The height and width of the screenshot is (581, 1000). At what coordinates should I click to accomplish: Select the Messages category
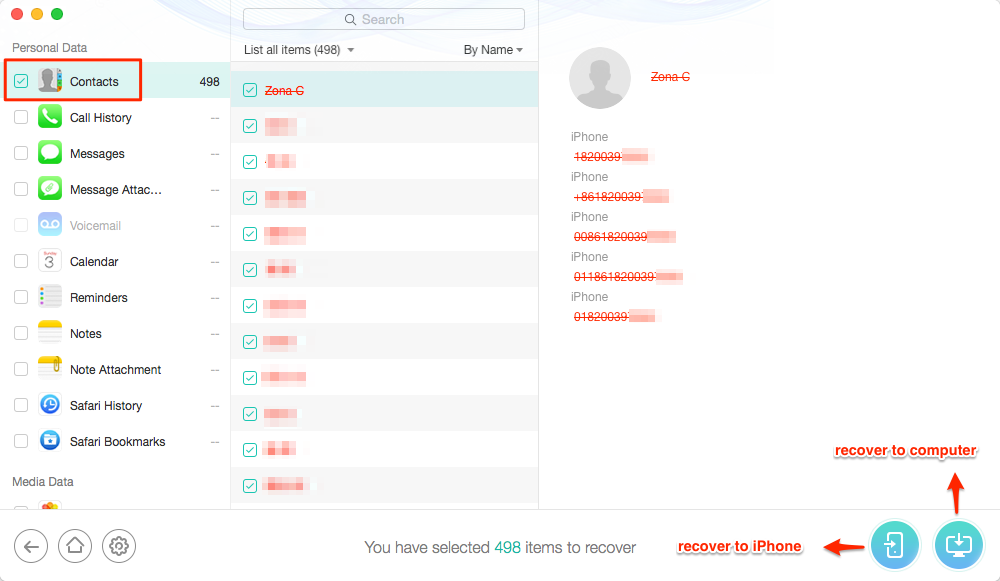tap(115, 153)
